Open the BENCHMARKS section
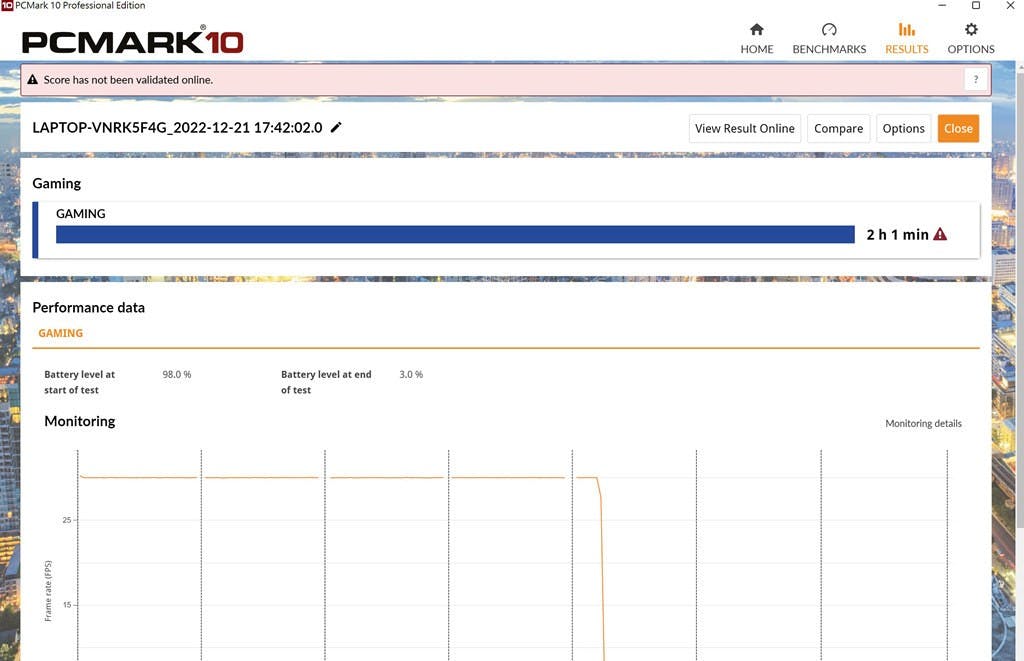 (x=829, y=39)
